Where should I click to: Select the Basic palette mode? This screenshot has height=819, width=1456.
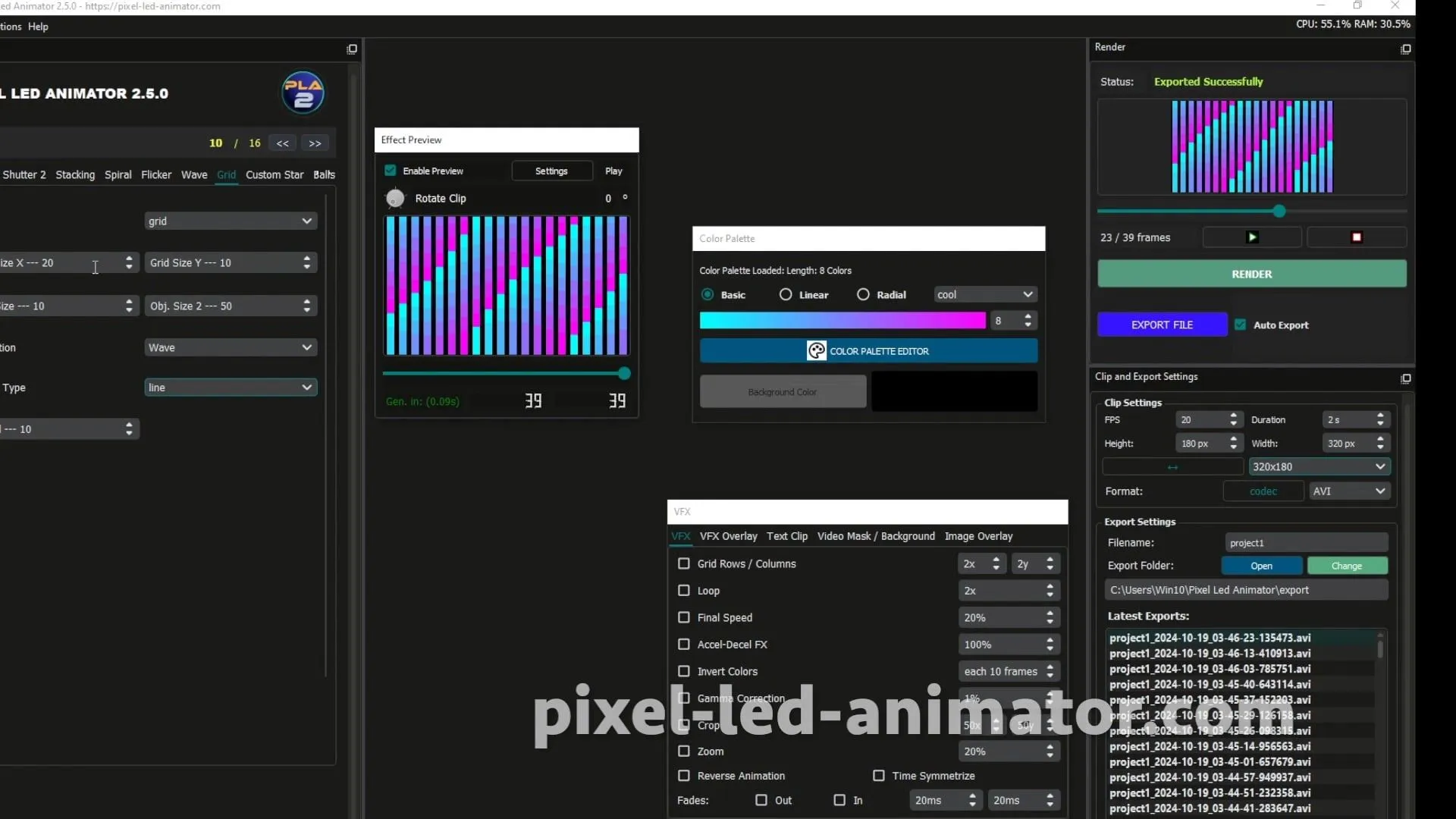tap(708, 294)
